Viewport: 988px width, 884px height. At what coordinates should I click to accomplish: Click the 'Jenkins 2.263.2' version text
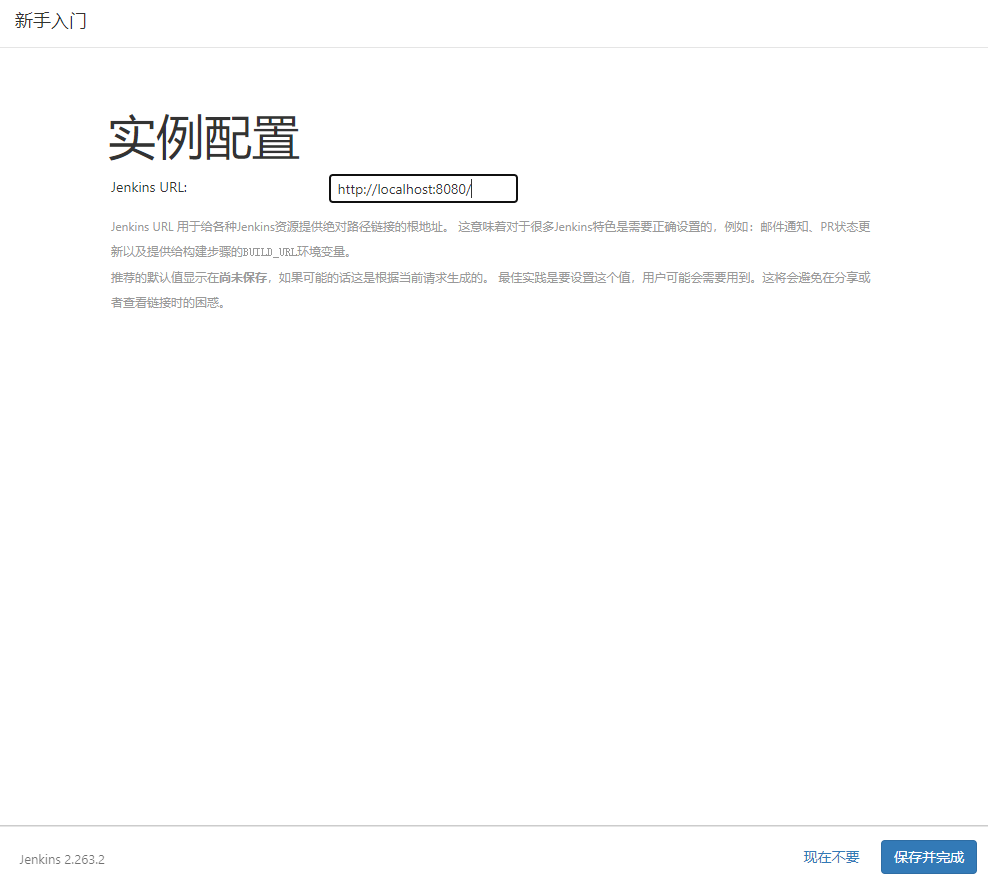pos(62,859)
